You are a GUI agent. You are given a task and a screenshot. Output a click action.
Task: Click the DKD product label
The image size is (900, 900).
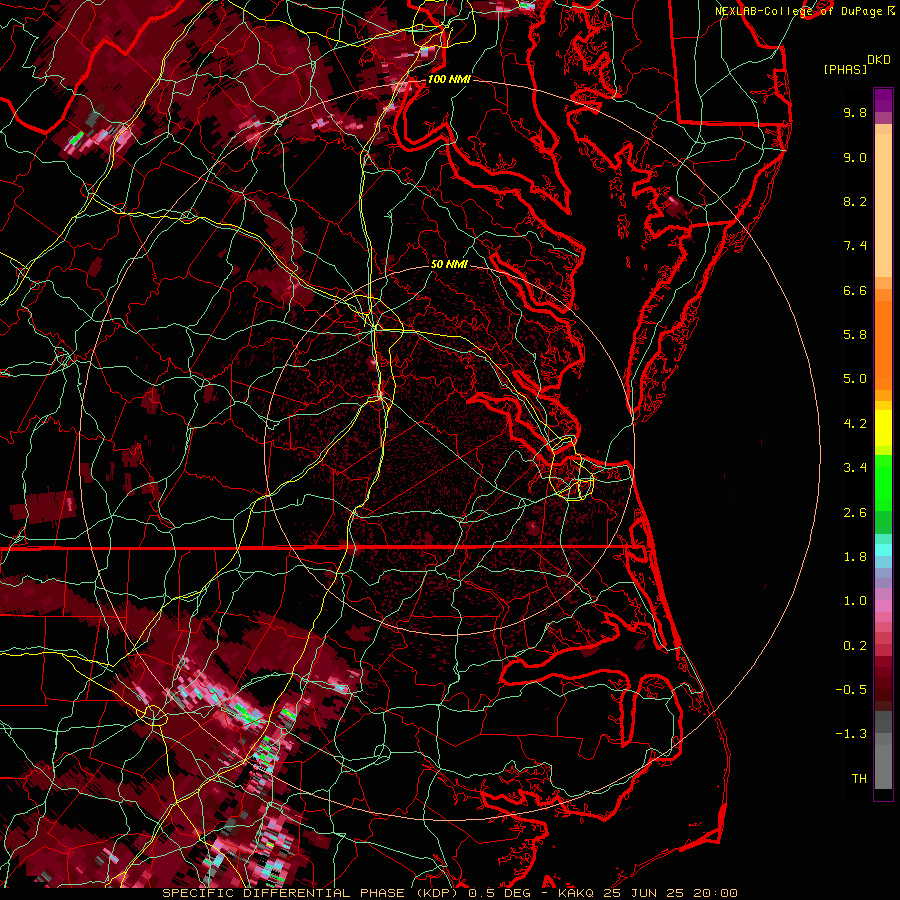(x=878, y=60)
